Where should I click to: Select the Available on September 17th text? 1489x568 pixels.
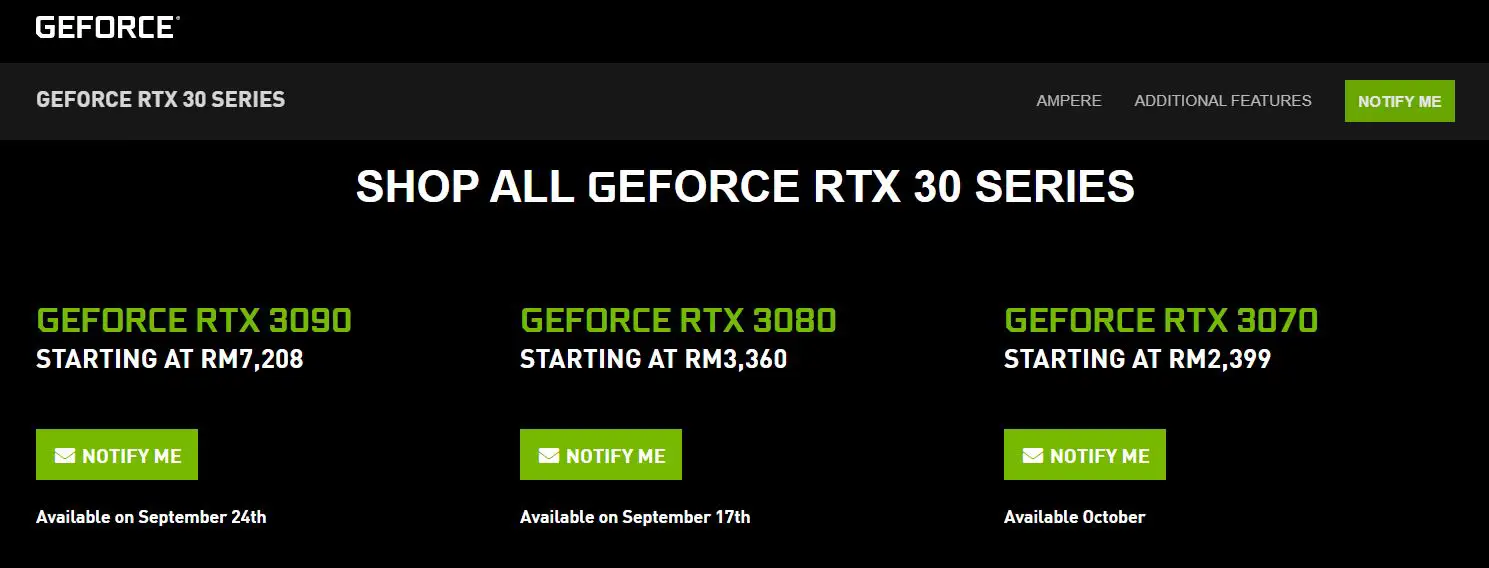(x=635, y=517)
